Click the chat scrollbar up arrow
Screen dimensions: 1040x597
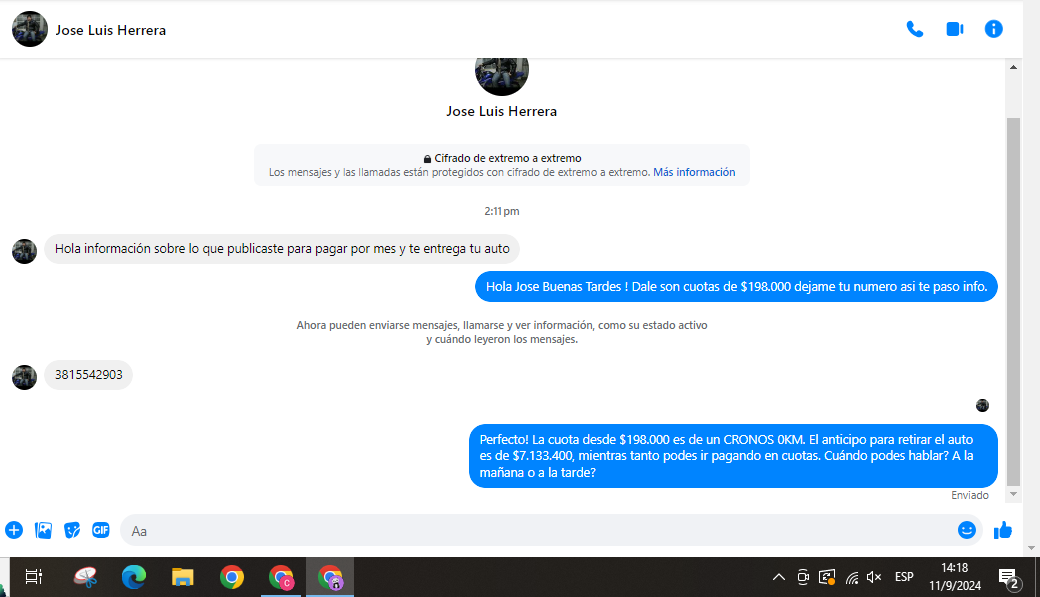[x=1013, y=67]
